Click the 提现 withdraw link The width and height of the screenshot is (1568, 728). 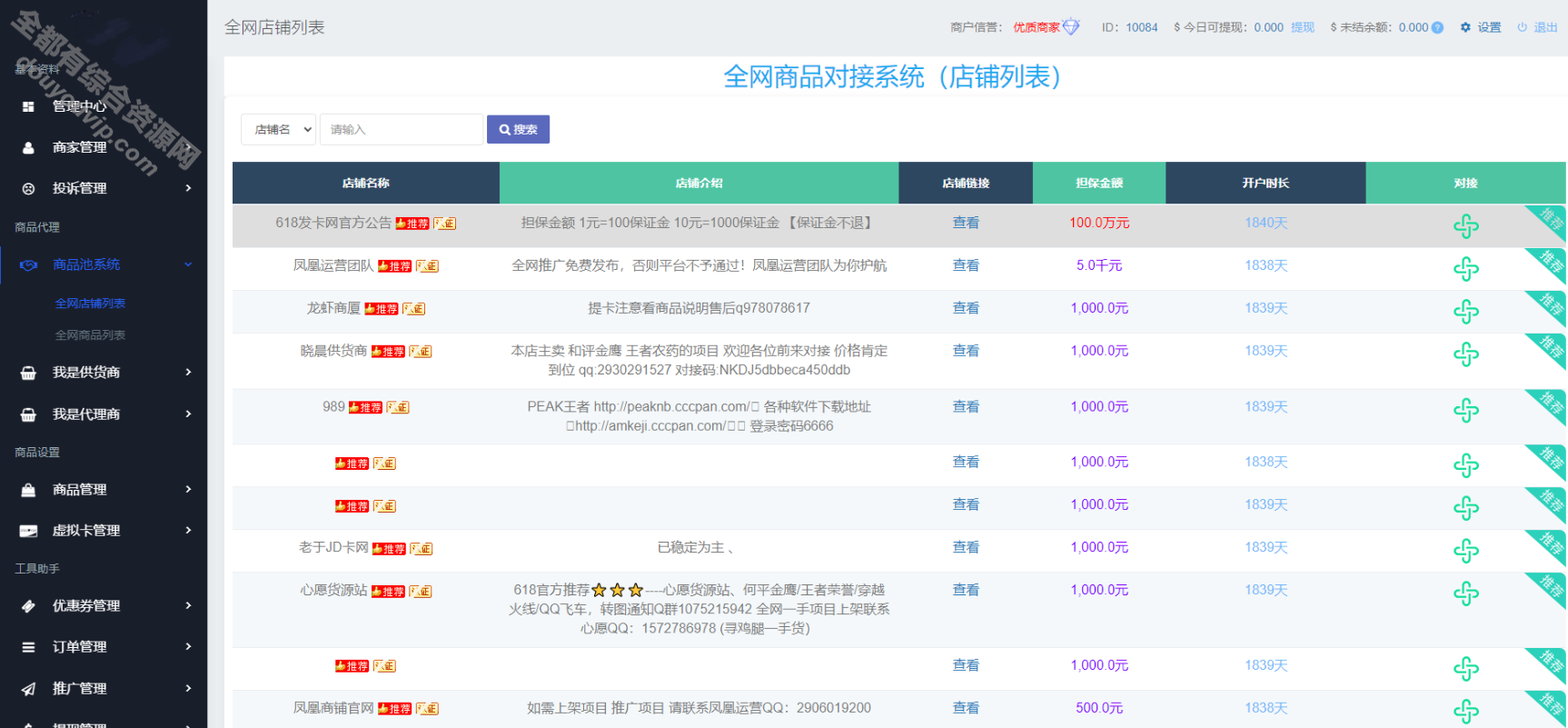(1303, 27)
